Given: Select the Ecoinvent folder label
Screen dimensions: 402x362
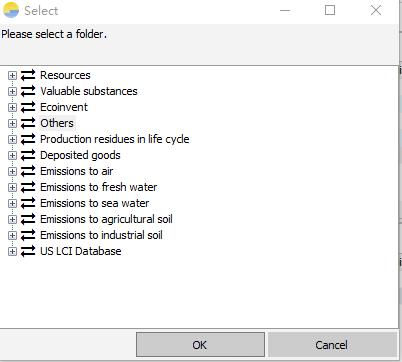Looking at the screenshot, I should (64, 107).
